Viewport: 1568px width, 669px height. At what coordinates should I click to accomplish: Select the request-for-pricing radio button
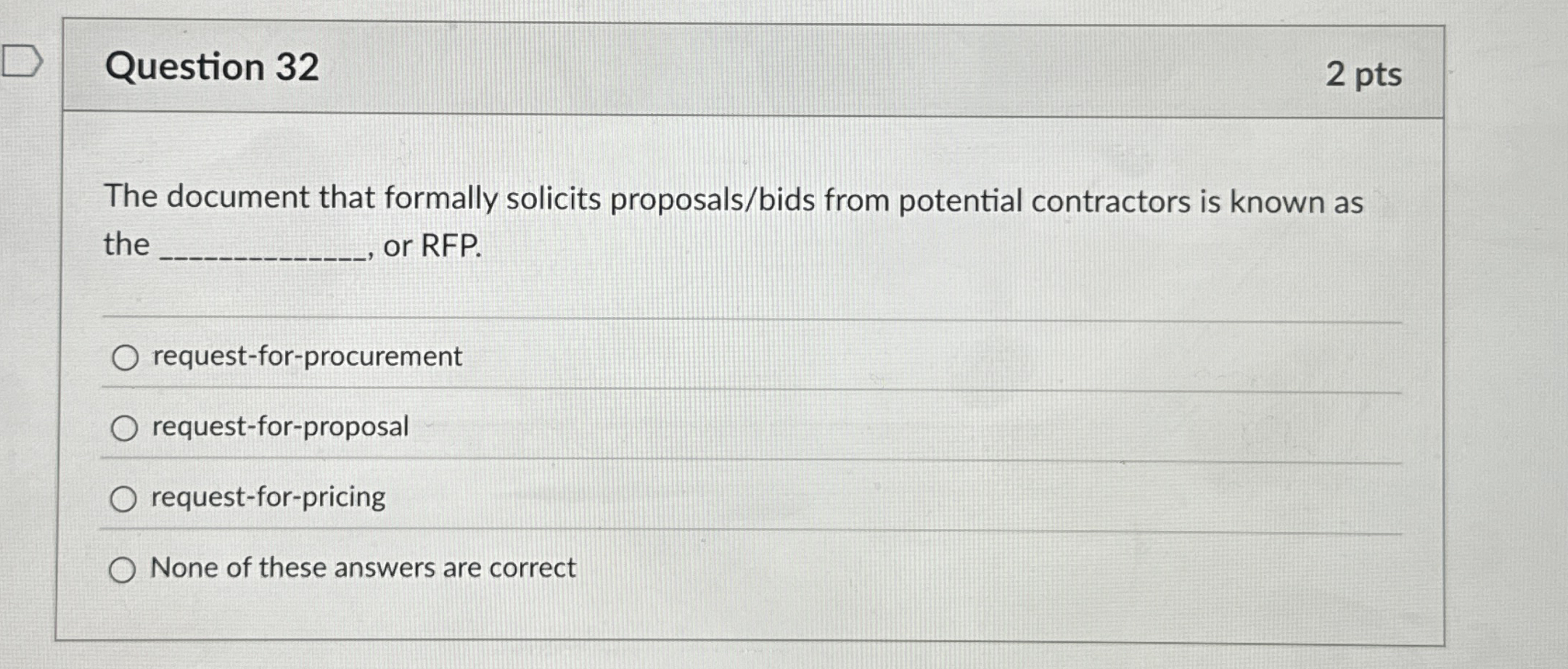coord(125,498)
